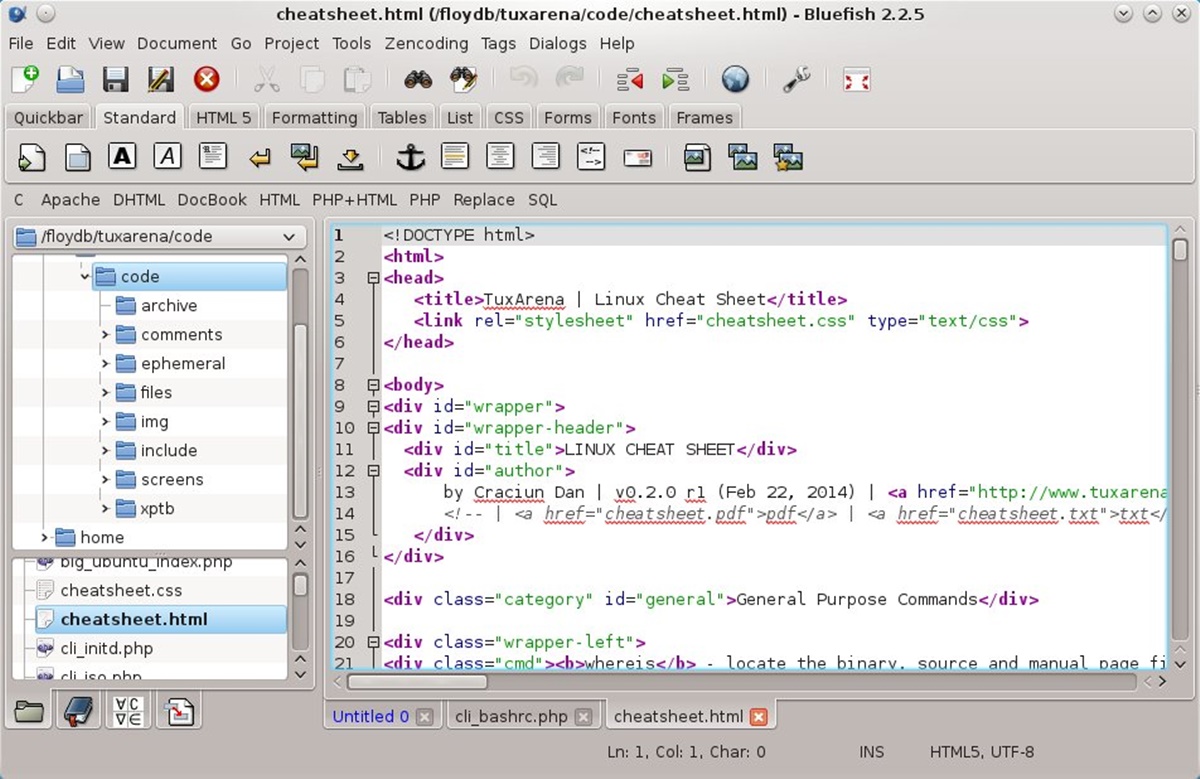The image size is (1200, 779).
Task: Switch side panel to the file browser tab
Action: [29, 712]
